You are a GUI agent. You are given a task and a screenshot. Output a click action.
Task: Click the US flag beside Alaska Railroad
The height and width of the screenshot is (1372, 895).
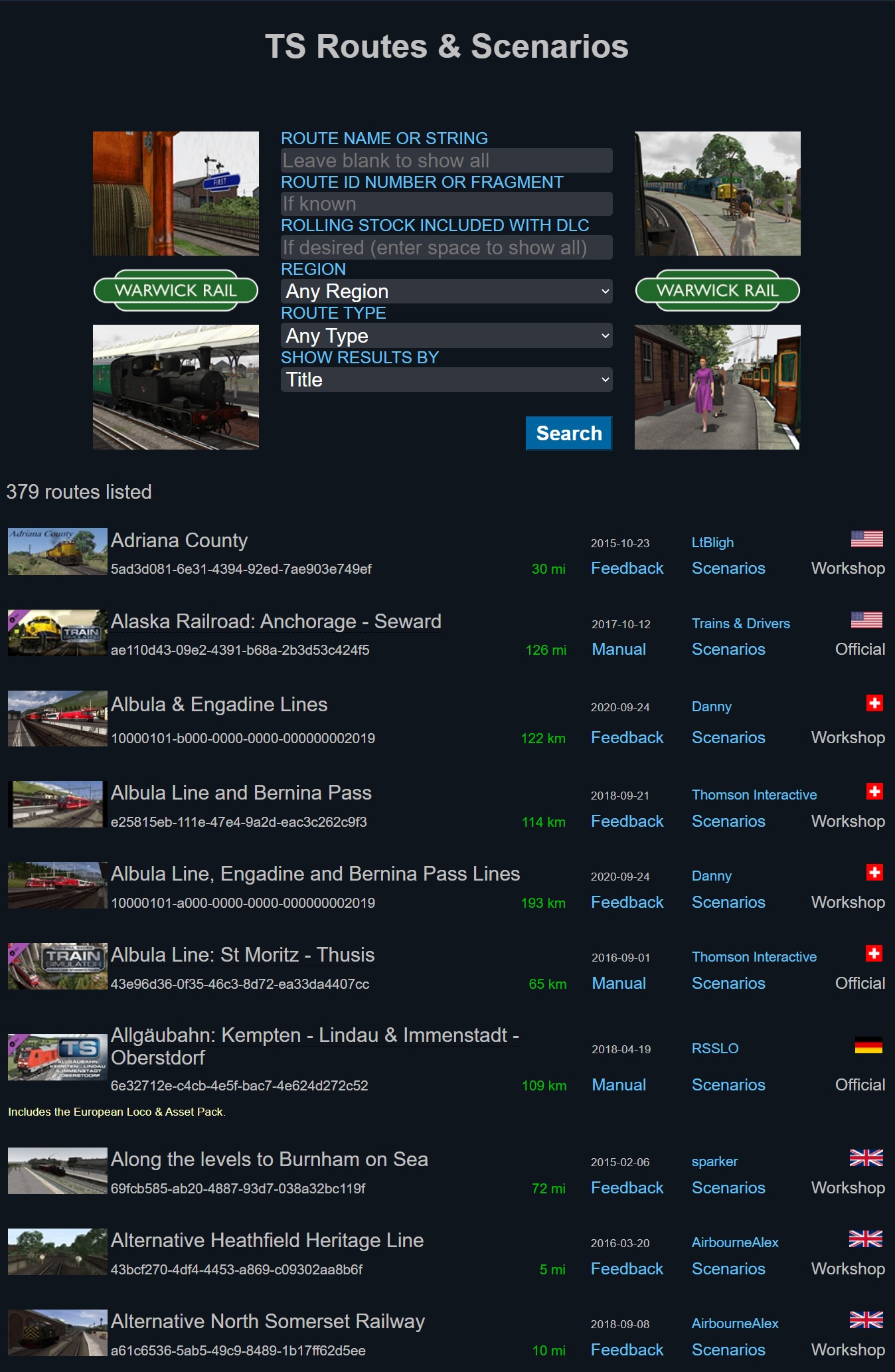866,620
